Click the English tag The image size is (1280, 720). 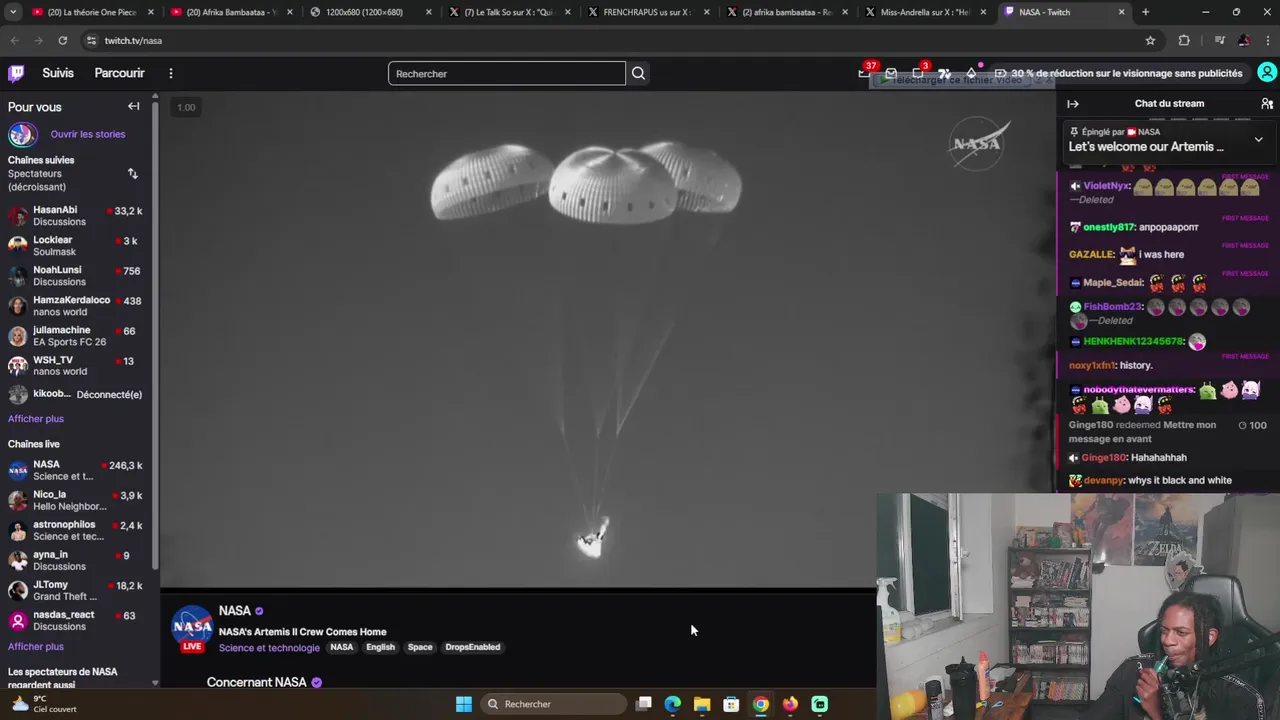(380, 647)
